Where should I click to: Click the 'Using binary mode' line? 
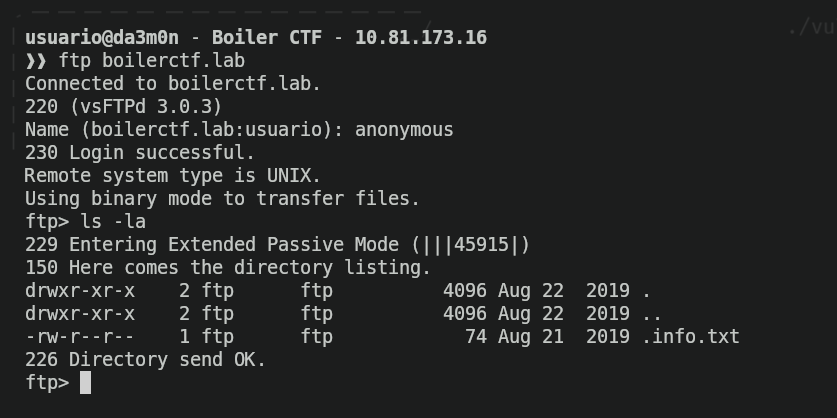(x=222, y=198)
